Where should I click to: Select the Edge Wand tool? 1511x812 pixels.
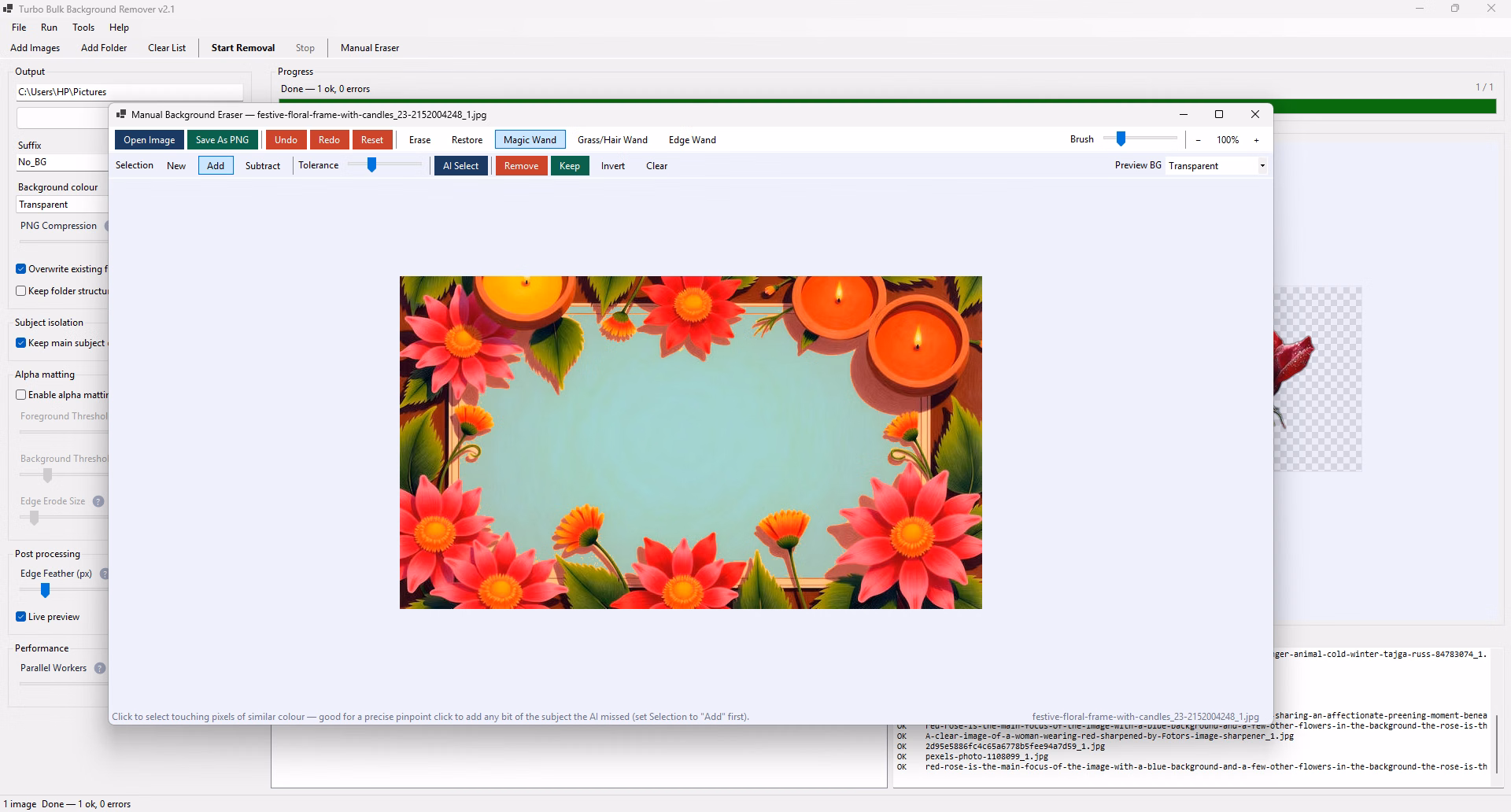[x=693, y=140]
